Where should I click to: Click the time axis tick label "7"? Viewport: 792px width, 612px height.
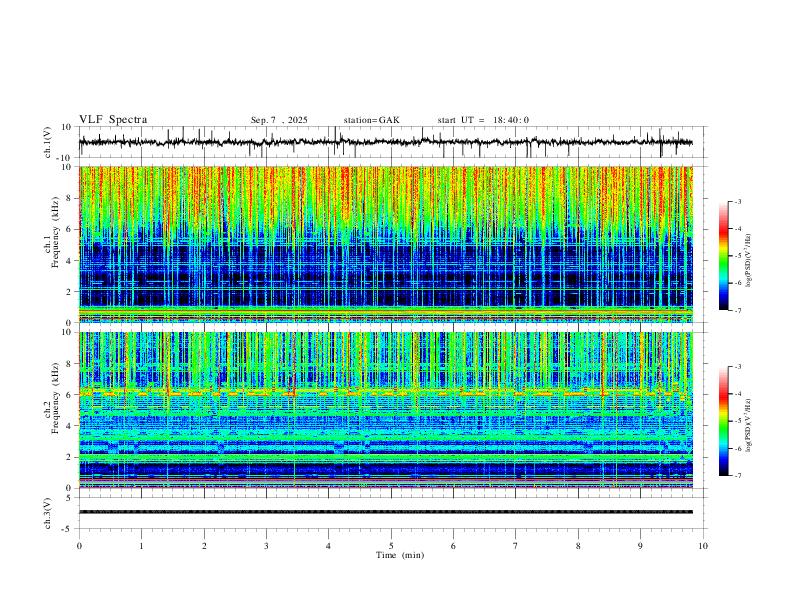click(x=516, y=546)
